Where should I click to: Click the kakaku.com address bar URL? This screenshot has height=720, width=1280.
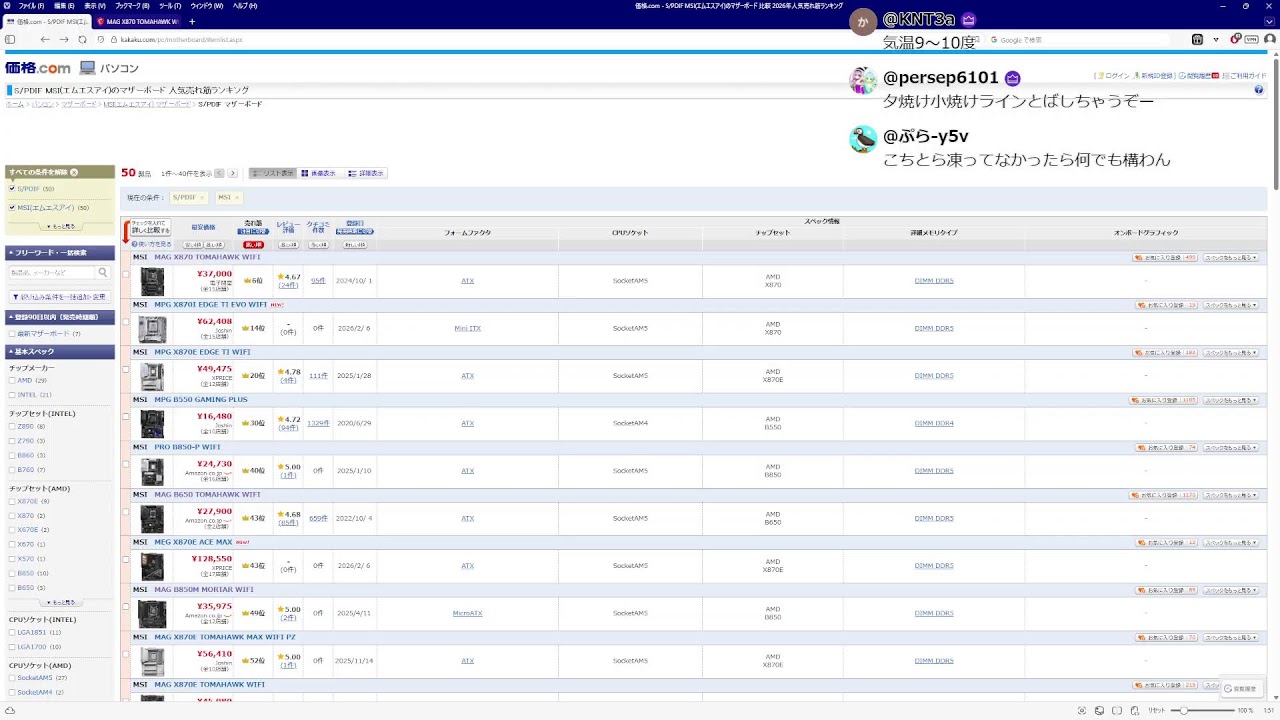coord(181,39)
